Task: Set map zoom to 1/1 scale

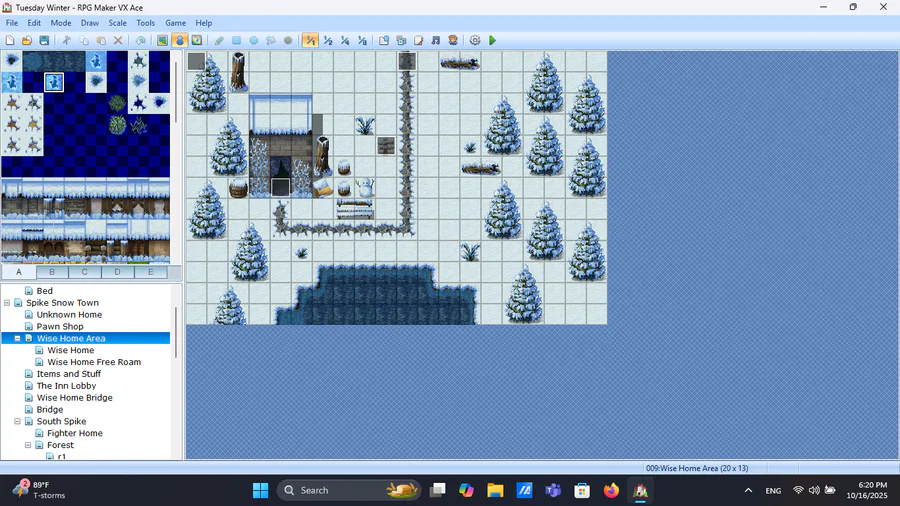Action: tap(311, 40)
